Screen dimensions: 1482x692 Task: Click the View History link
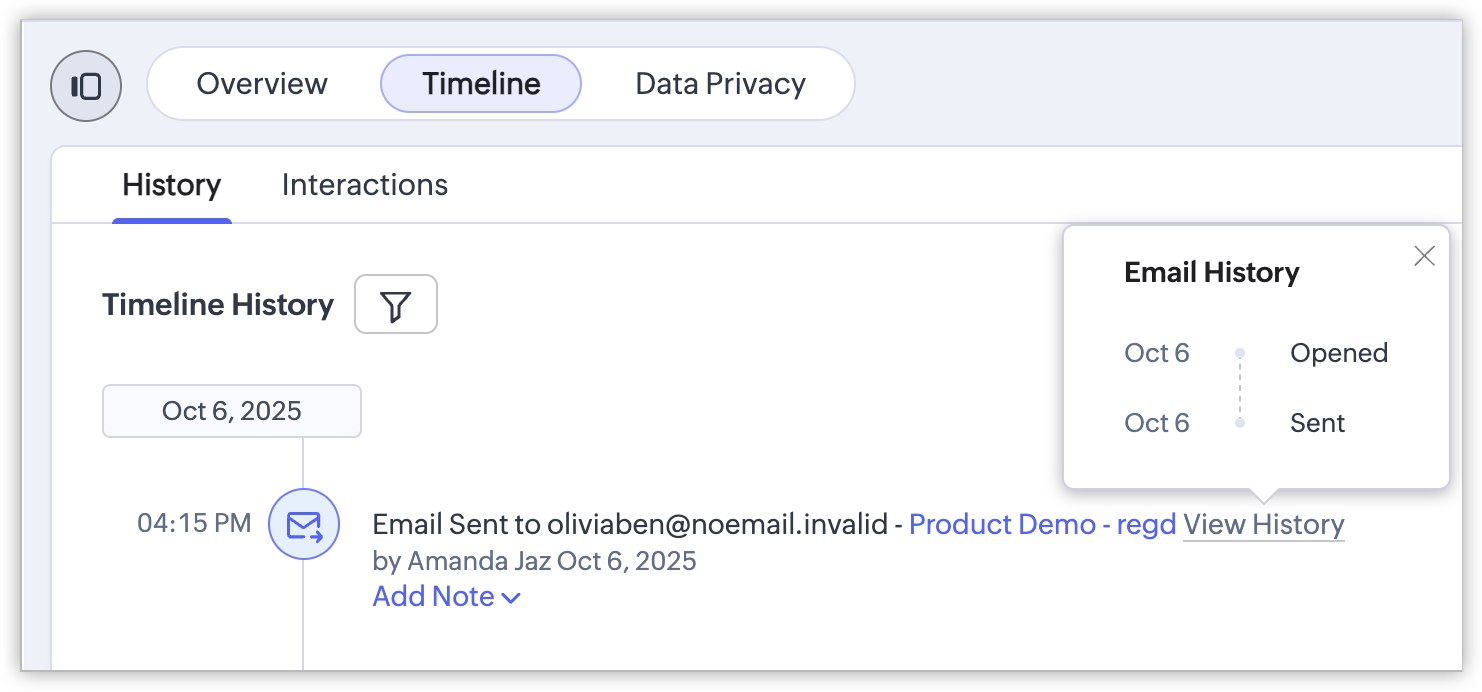[x=1264, y=524]
